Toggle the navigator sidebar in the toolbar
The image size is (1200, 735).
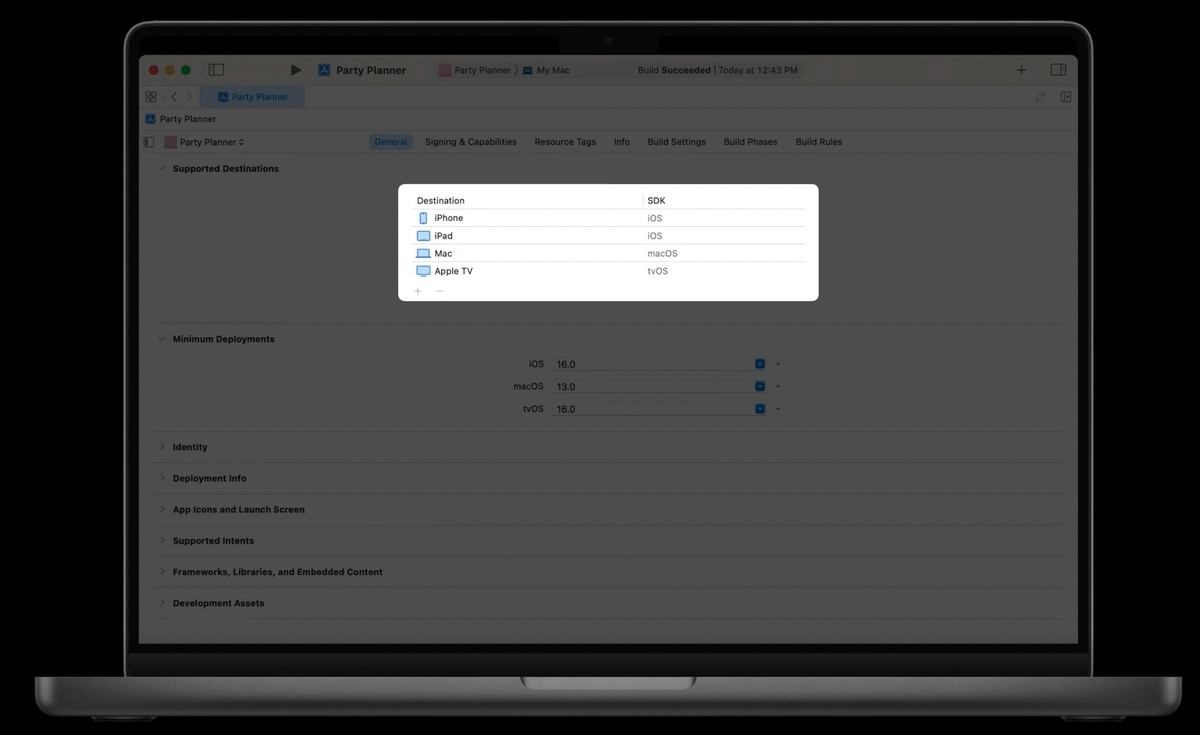(216, 70)
